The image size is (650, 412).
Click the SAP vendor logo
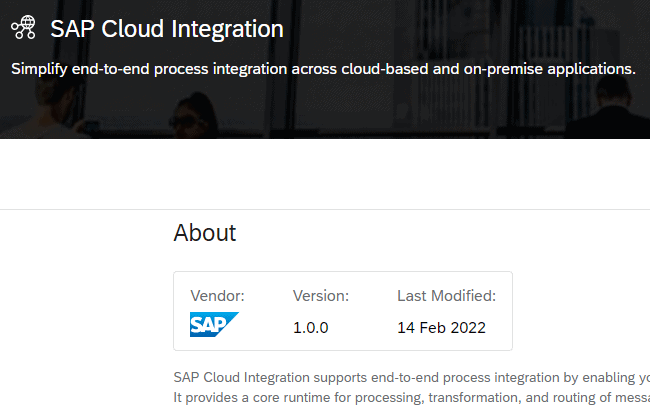(x=214, y=324)
